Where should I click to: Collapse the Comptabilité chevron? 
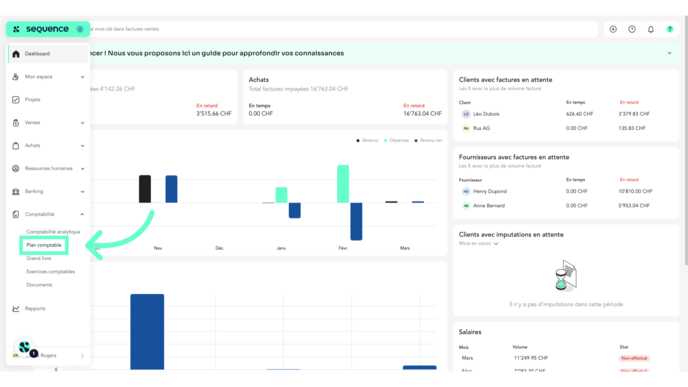coord(82,214)
